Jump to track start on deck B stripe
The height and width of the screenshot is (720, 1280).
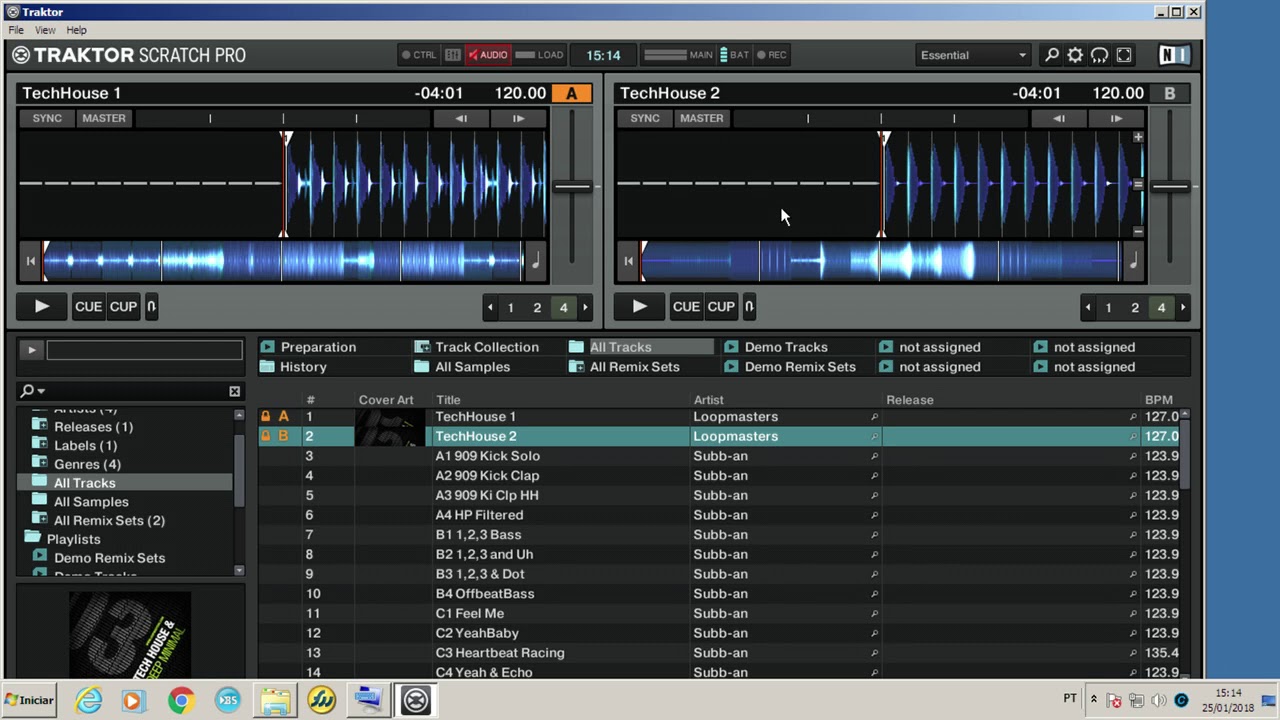[628, 261]
